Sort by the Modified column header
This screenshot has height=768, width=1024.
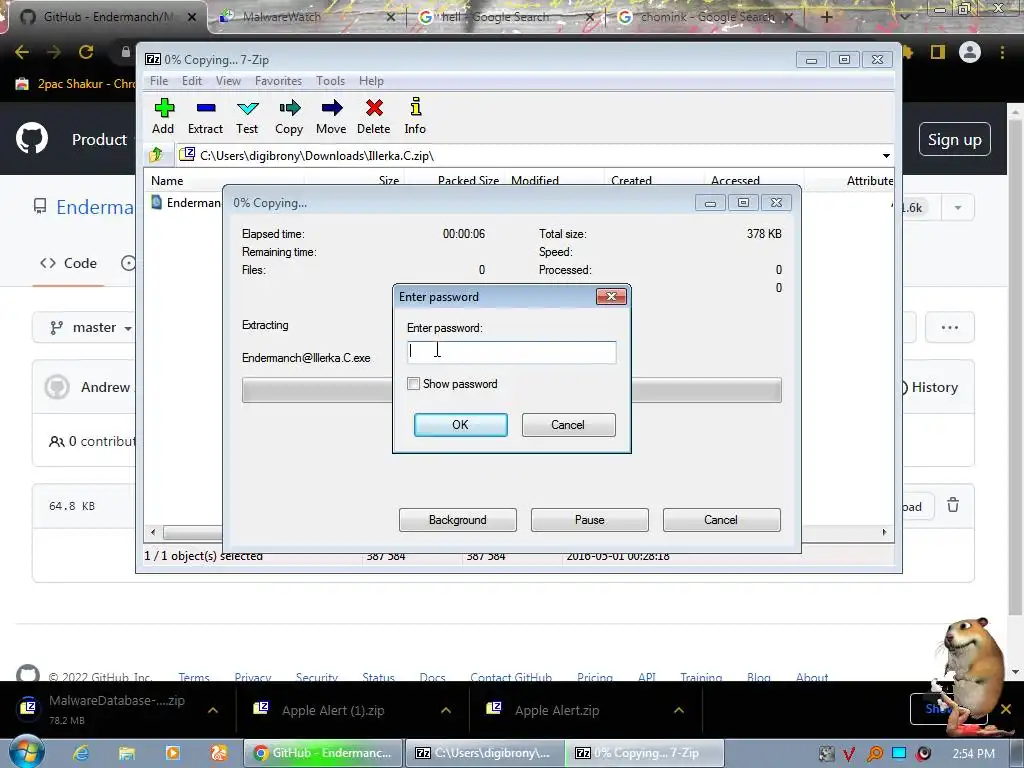point(554,180)
